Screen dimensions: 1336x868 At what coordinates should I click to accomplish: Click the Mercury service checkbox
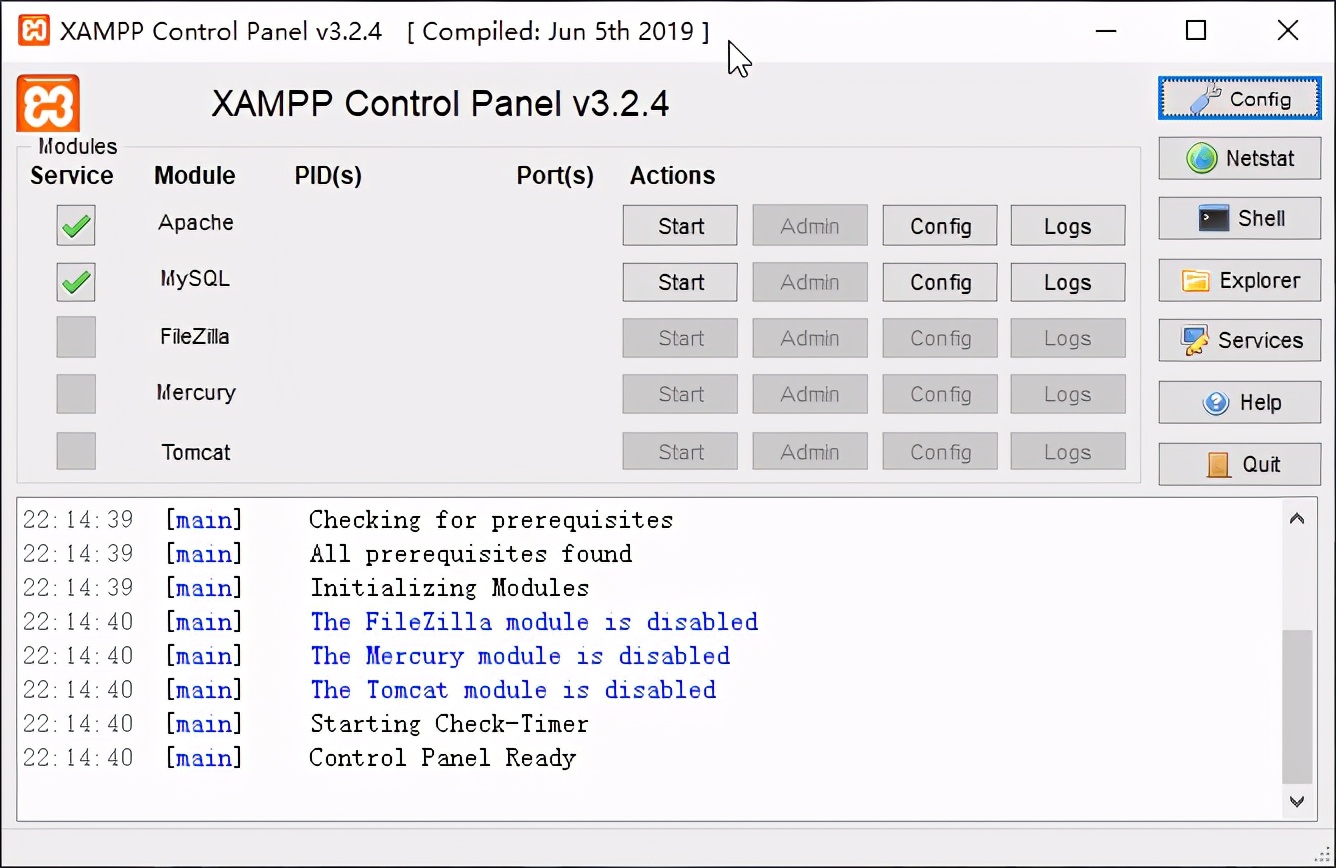point(76,394)
